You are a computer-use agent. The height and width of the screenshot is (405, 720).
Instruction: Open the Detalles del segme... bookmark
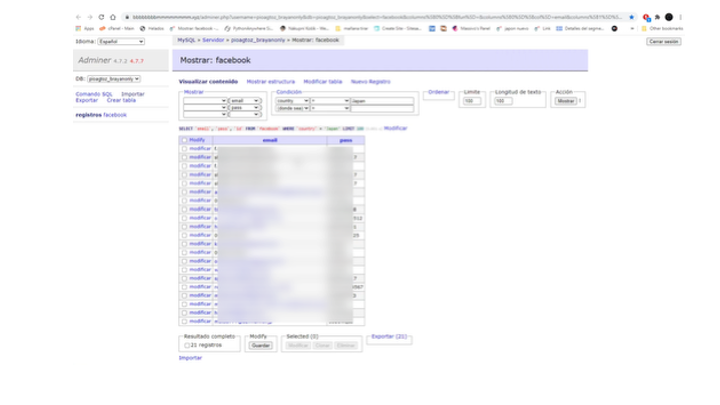coord(580,28)
